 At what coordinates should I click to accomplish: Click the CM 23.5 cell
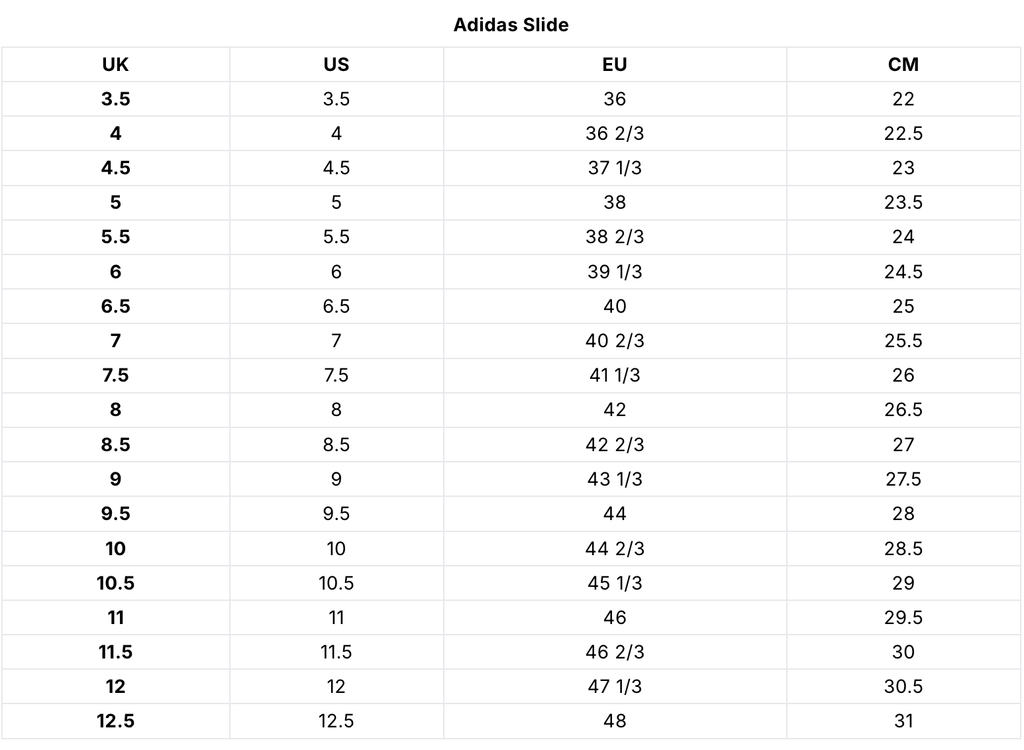[x=903, y=203]
